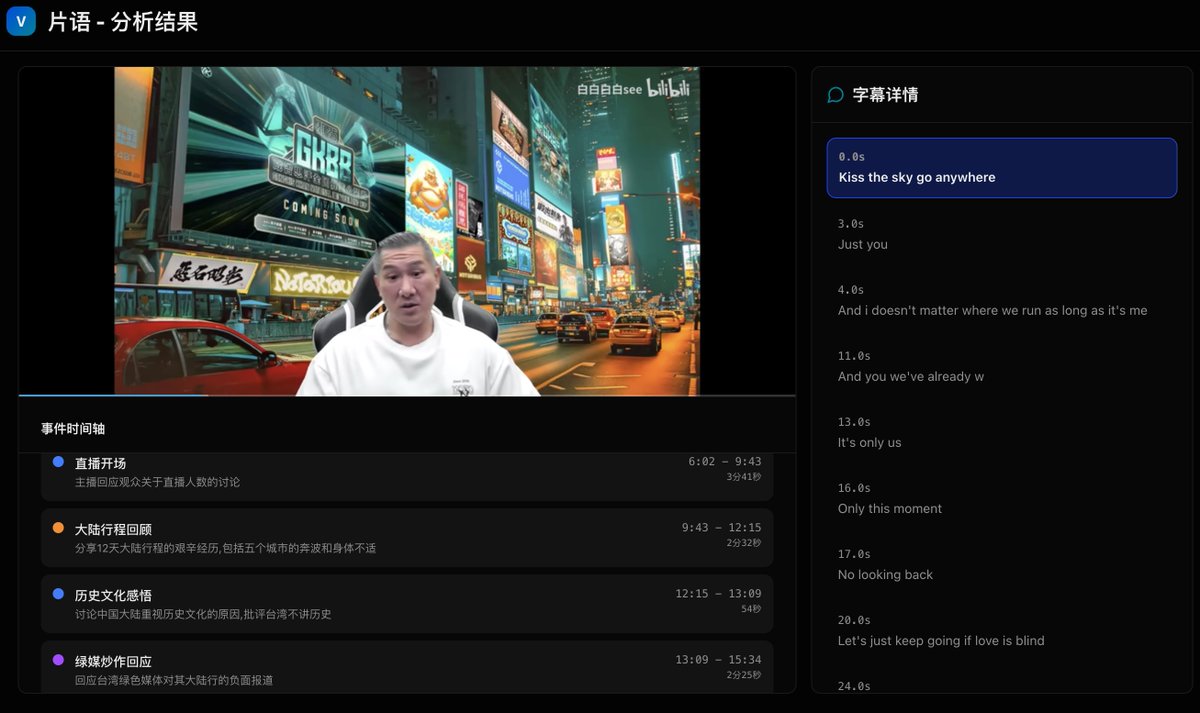
Task: Click the 片语 - 分析结果 page title
Action: (x=123, y=22)
